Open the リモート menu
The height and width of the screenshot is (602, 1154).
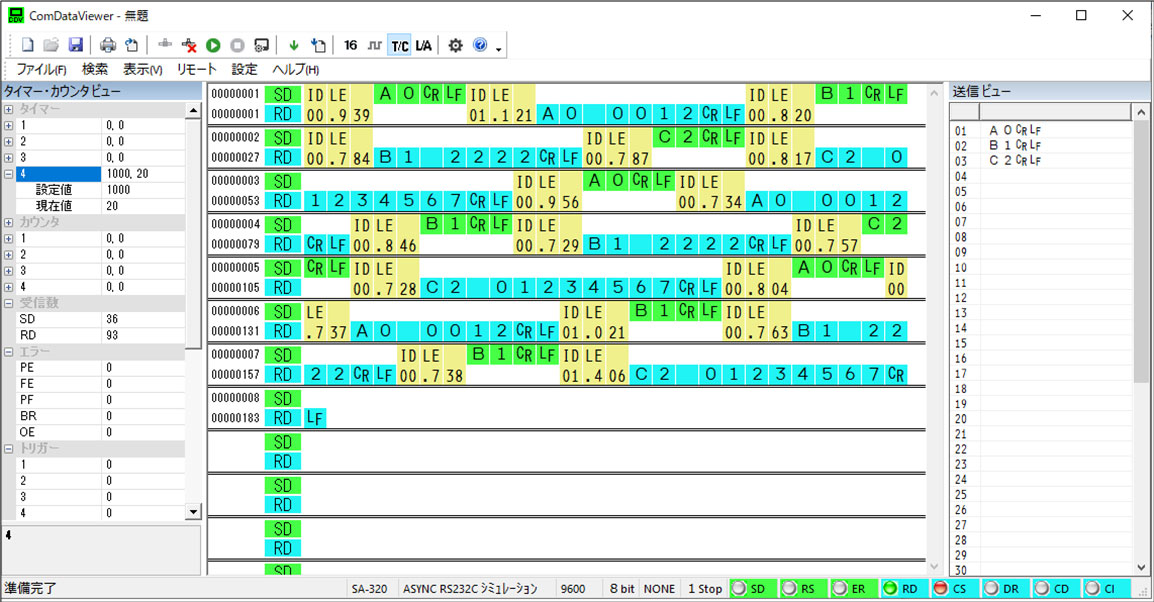(196, 70)
